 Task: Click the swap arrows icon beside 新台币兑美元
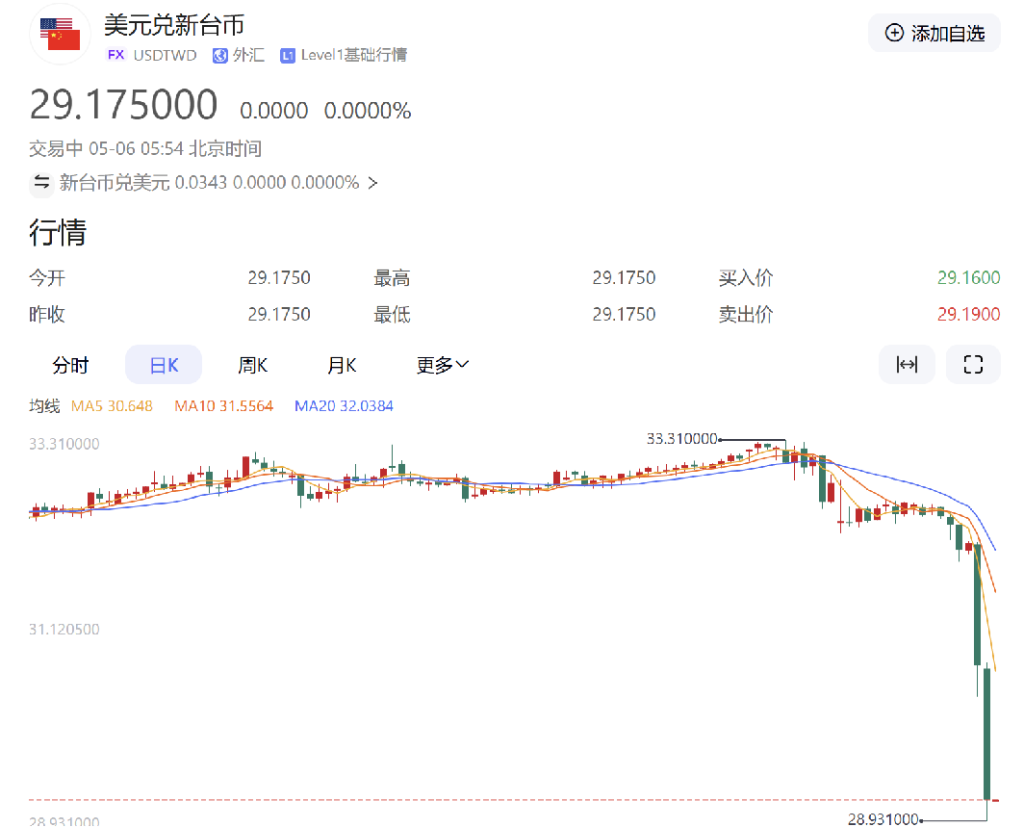point(41,182)
